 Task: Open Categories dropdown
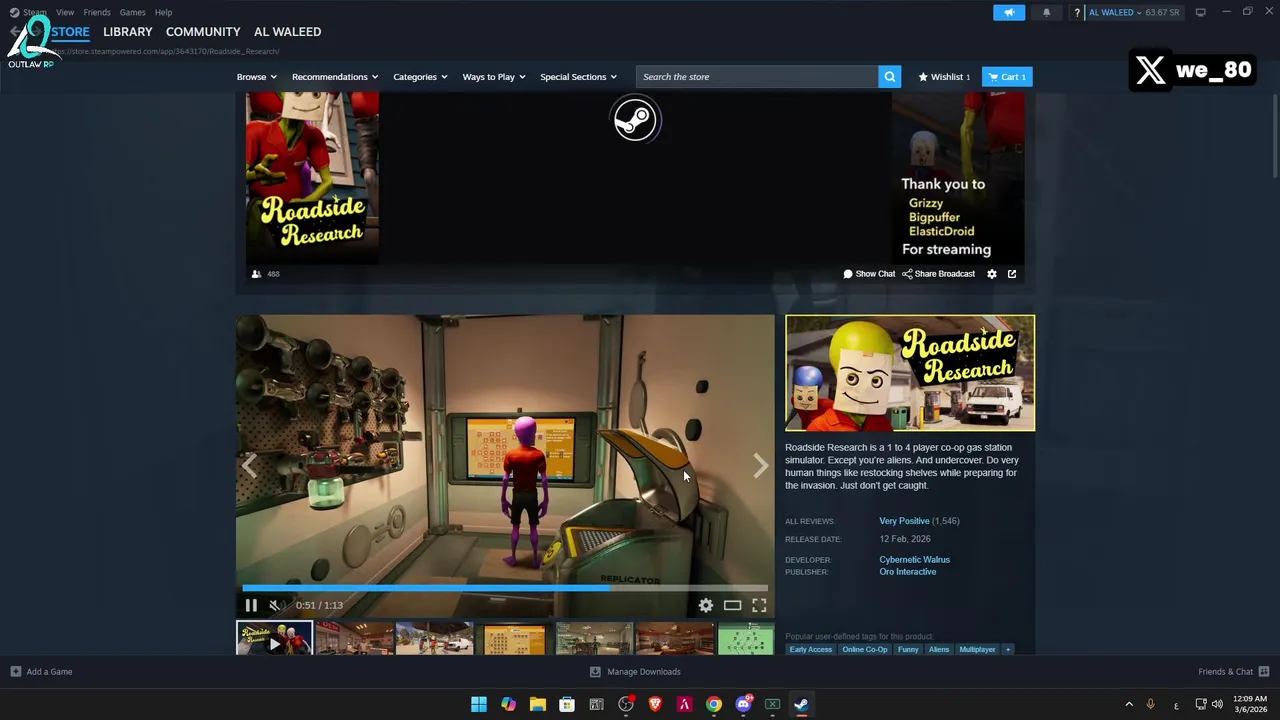coord(420,77)
